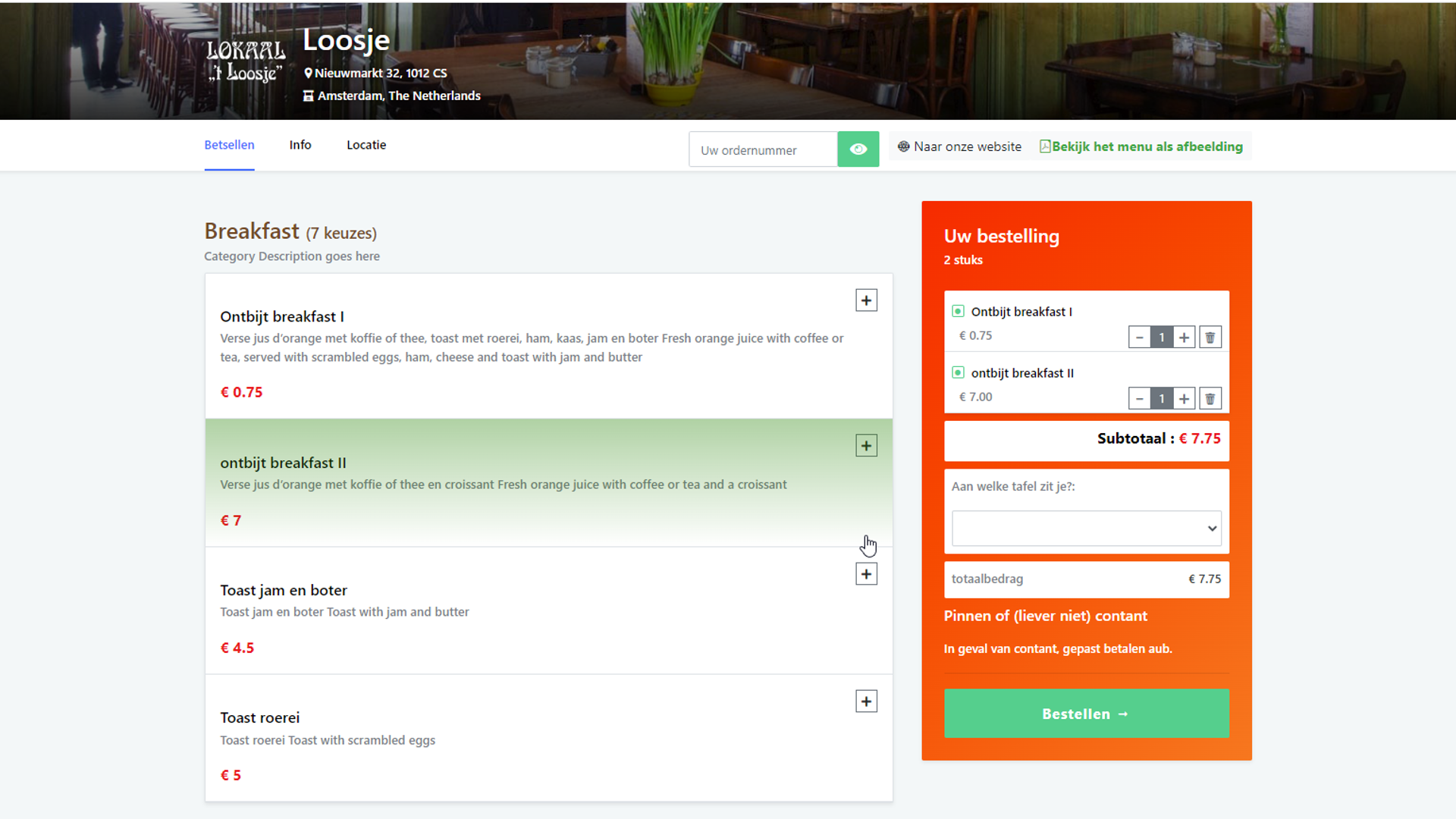The height and width of the screenshot is (819, 1456).
Task: Select the Betsellen tab
Action: point(229,145)
